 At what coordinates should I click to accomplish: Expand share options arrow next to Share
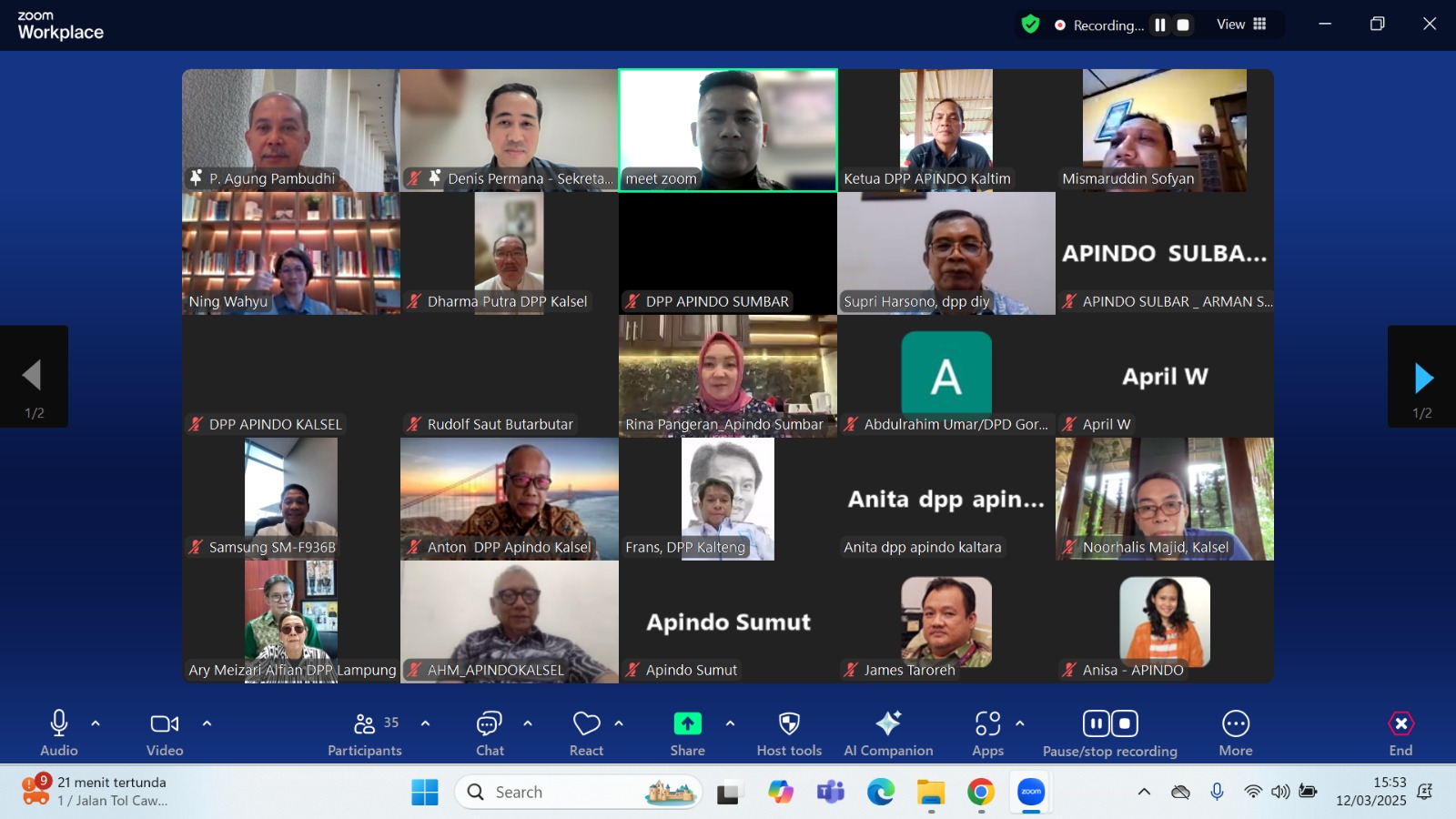(x=730, y=723)
